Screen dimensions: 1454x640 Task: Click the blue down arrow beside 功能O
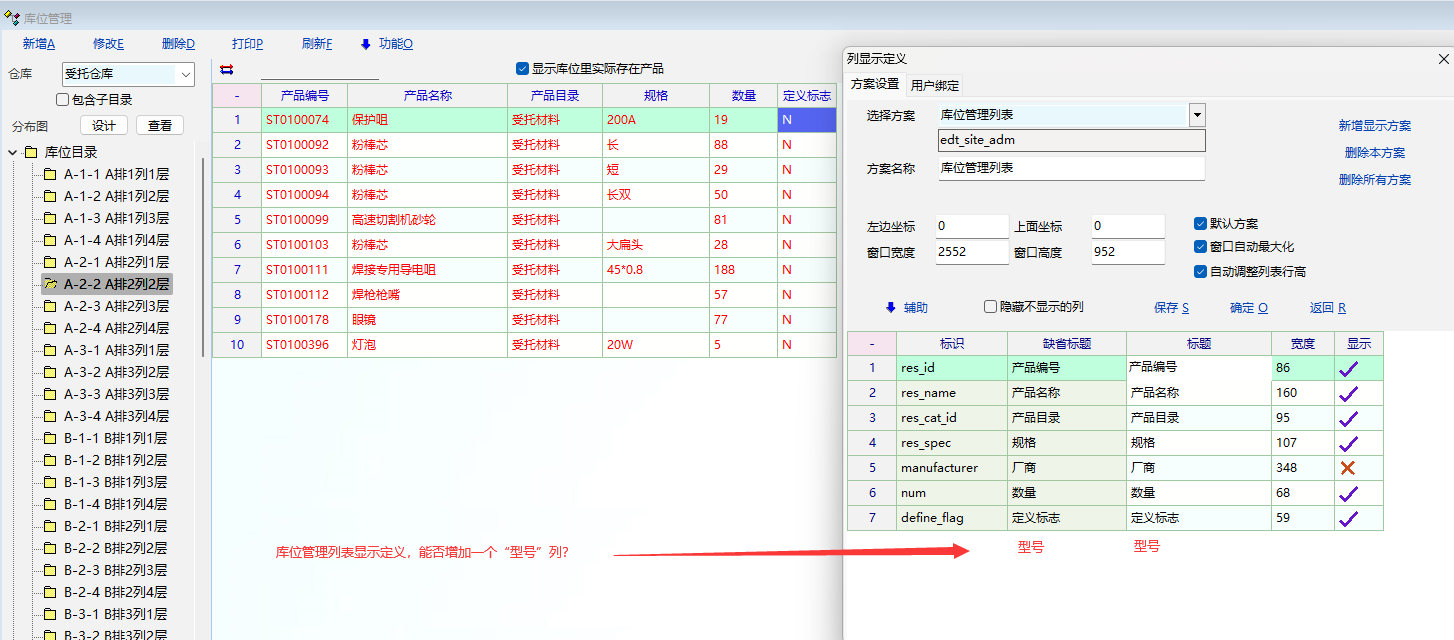pos(366,44)
